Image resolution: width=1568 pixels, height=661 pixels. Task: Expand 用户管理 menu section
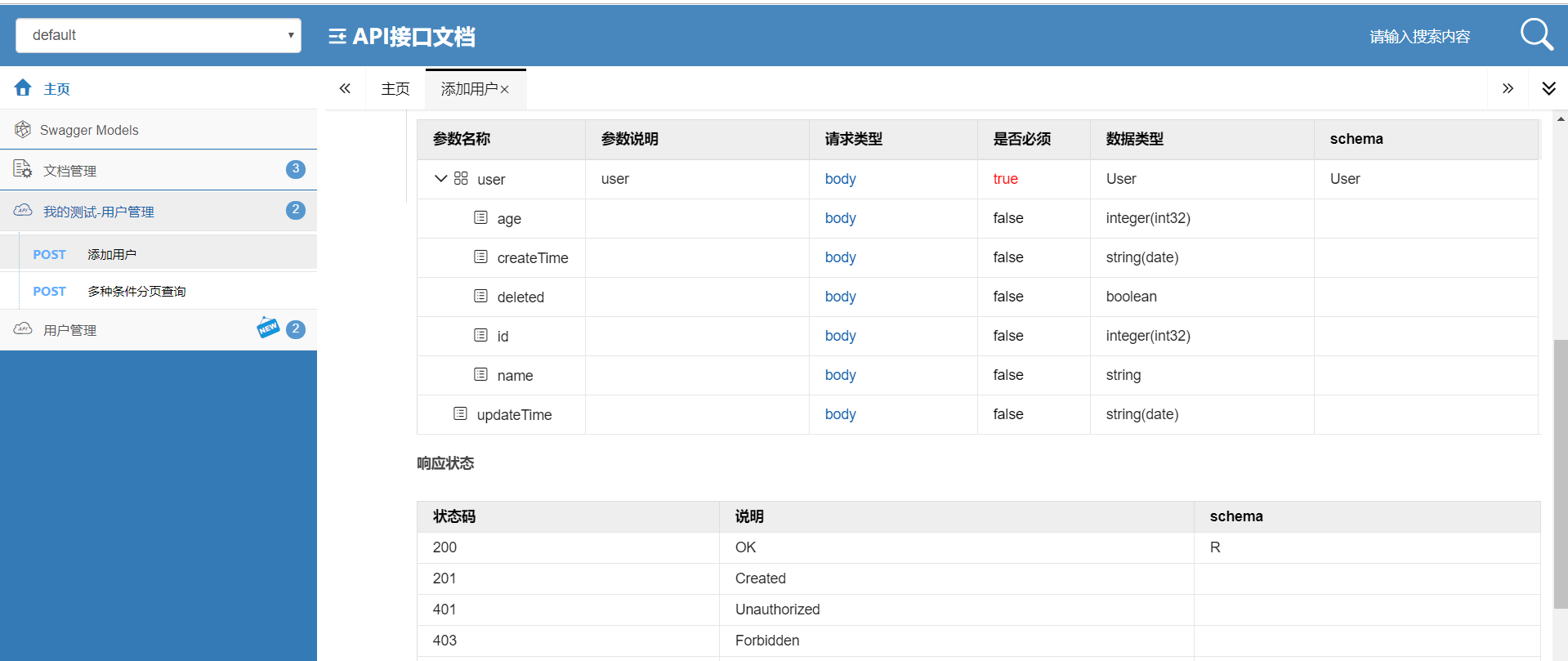[159, 330]
